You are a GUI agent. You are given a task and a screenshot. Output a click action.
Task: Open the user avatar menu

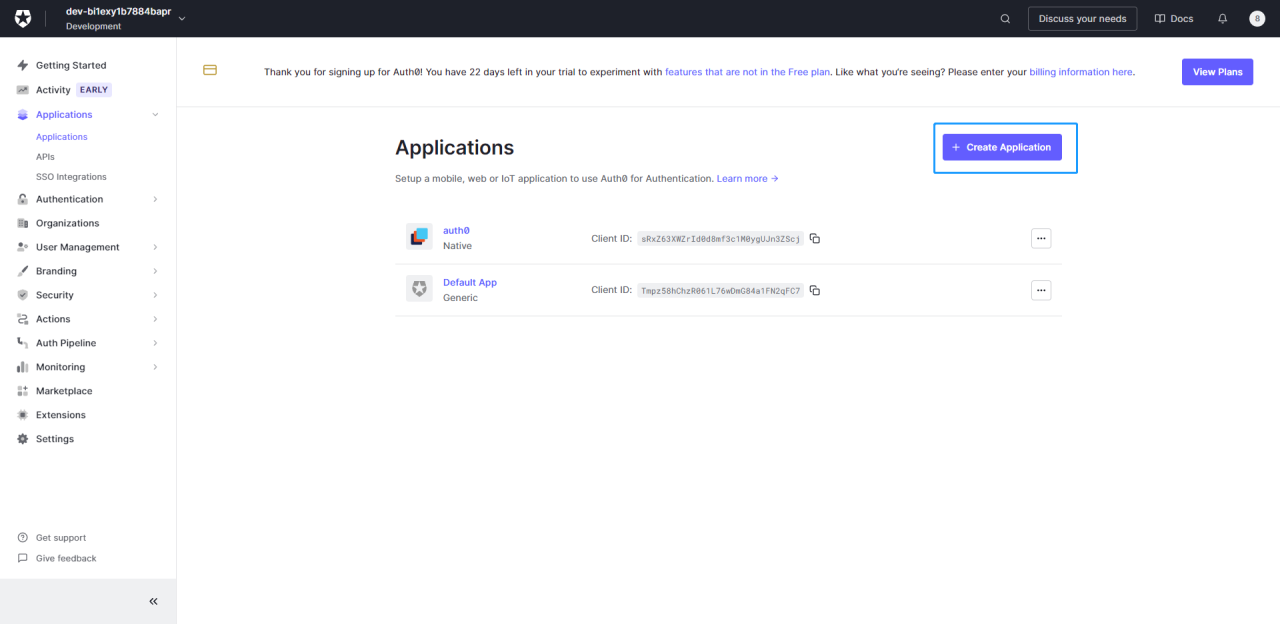1257,19
